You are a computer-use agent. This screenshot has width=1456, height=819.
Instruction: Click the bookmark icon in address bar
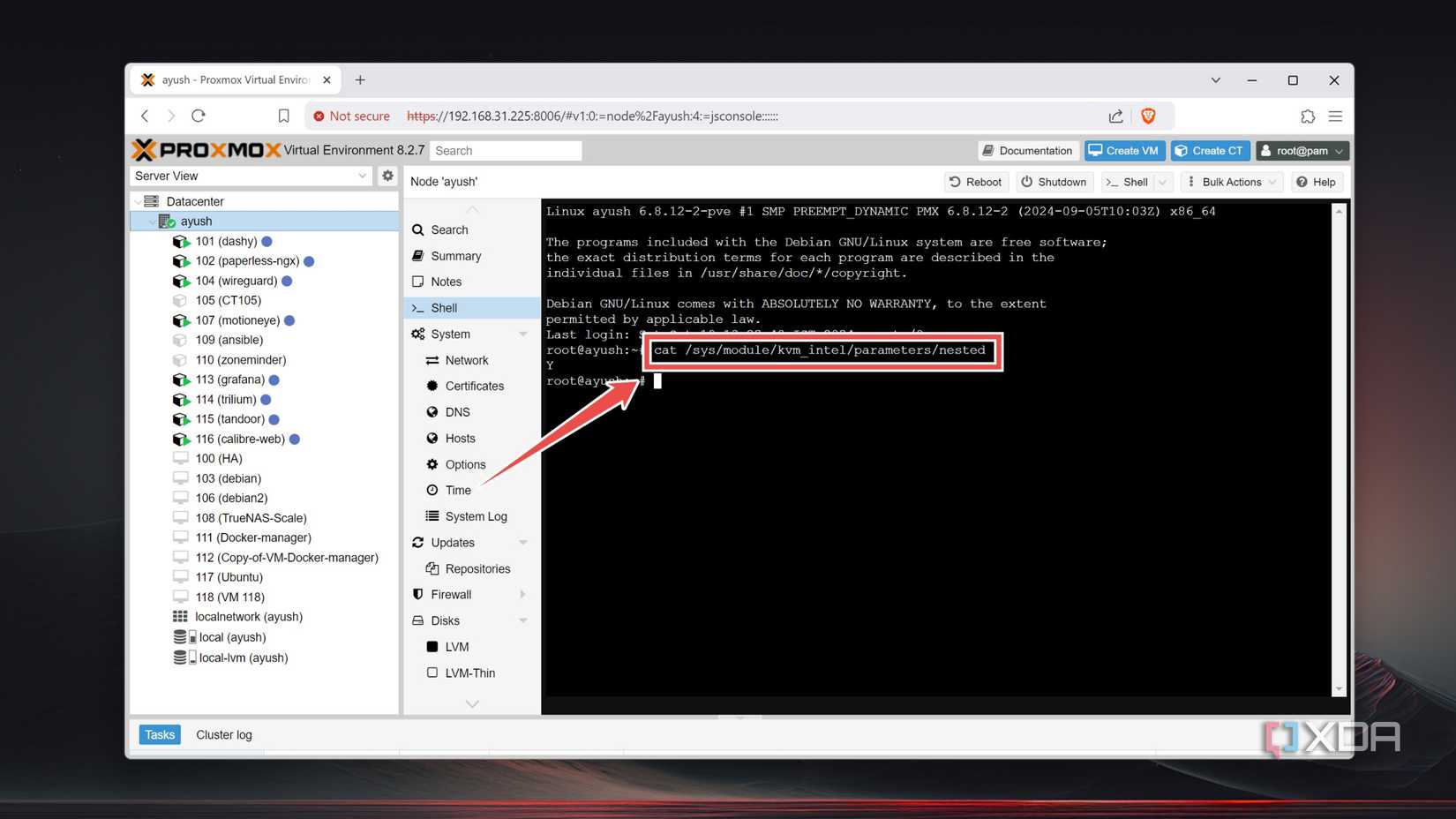click(x=283, y=116)
